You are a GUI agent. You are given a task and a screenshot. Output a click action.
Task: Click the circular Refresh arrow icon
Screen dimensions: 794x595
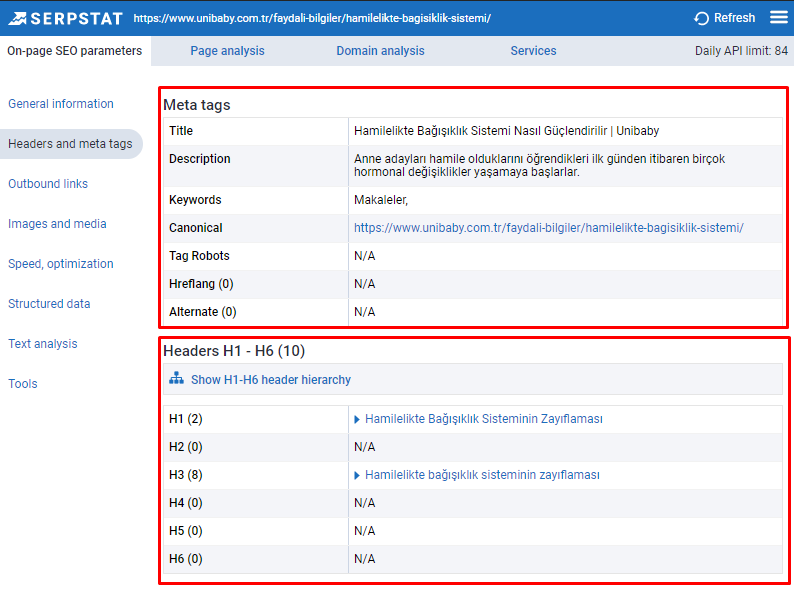point(701,19)
